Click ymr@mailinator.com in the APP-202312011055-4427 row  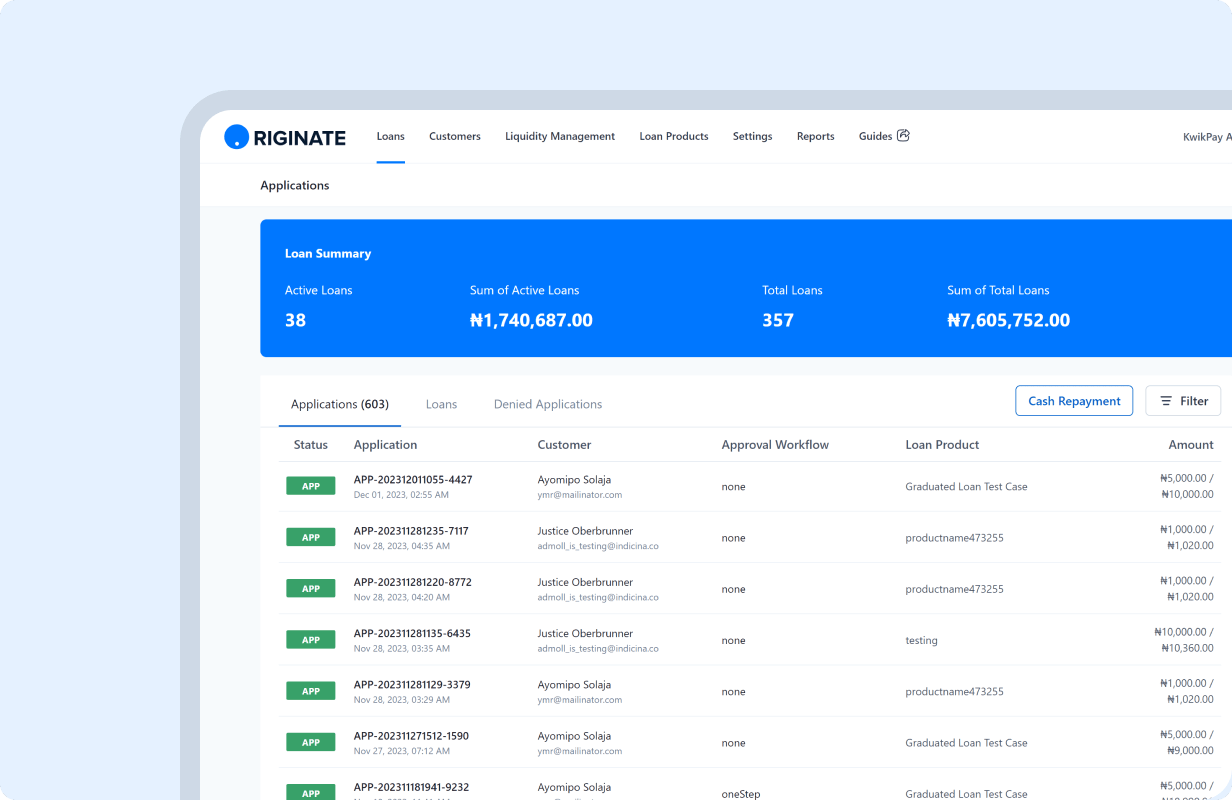pos(579,495)
